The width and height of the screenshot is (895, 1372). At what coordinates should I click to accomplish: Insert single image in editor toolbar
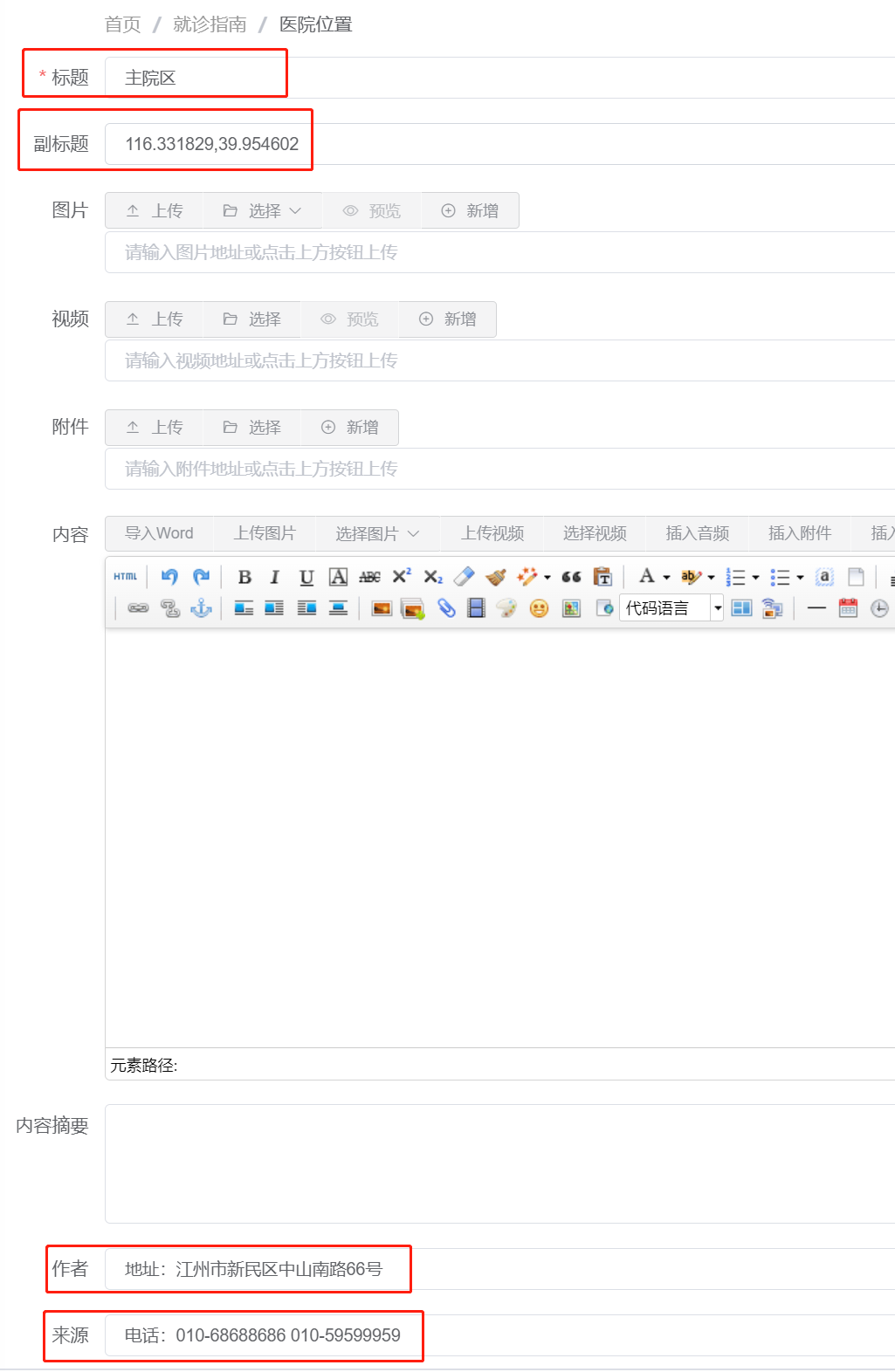[382, 608]
